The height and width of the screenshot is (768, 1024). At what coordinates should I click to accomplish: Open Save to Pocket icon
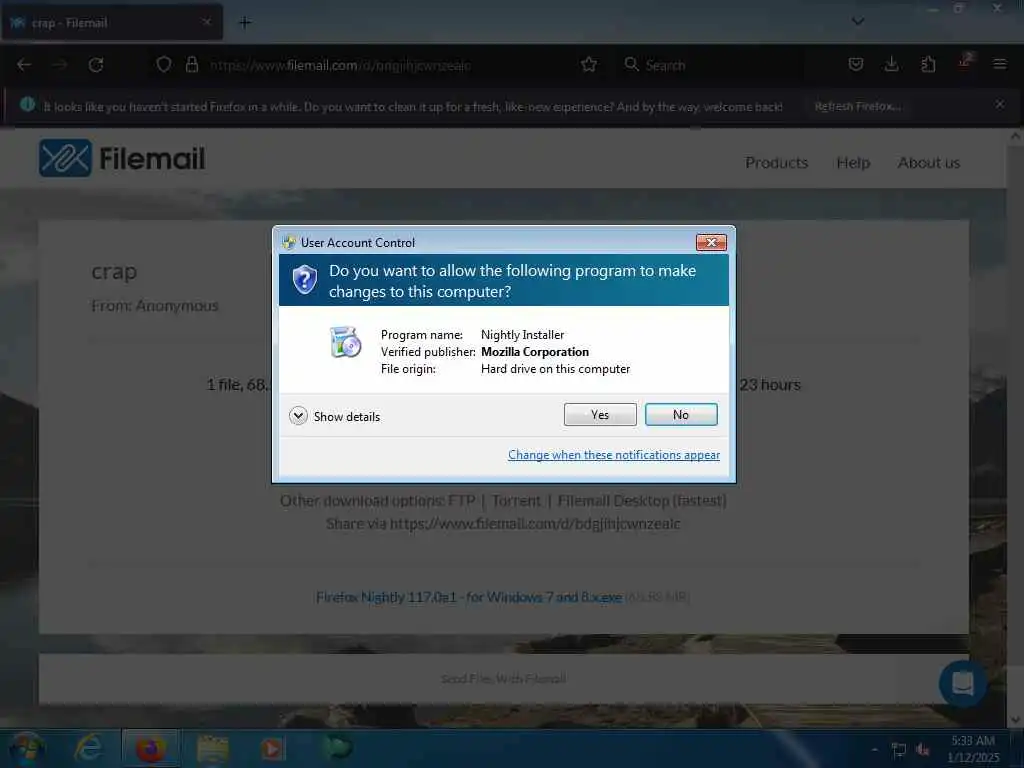(856, 64)
